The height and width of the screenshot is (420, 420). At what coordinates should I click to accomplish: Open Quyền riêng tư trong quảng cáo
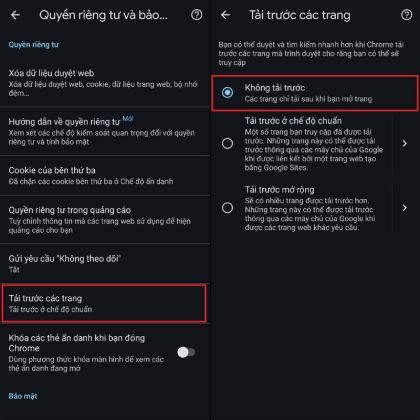(x=105, y=219)
